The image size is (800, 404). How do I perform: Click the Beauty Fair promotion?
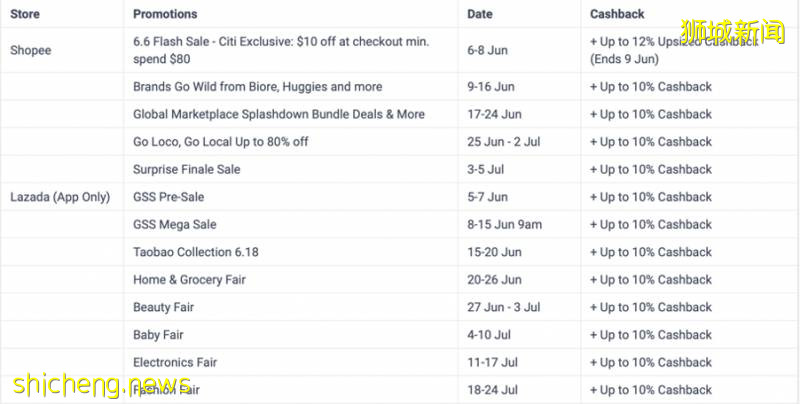(163, 307)
